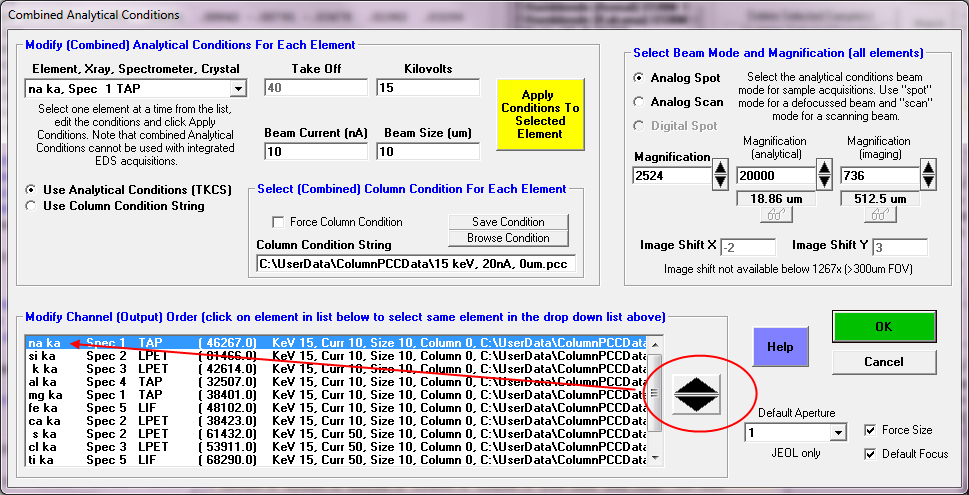Click binoculars icon under analytical magnification
The height and width of the screenshot is (495, 969).
click(x=774, y=214)
